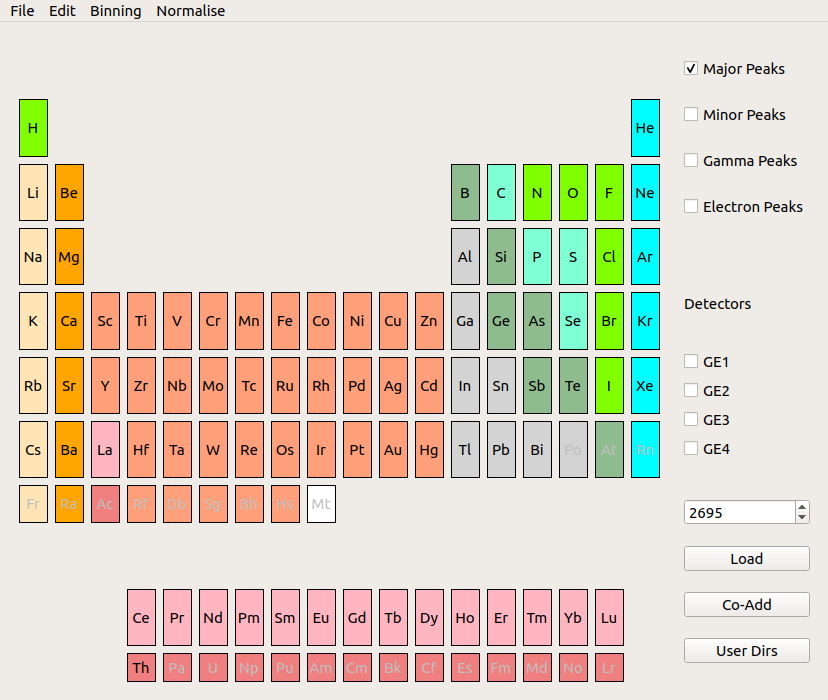
Task: Select the Lanthanum (La) element tile
Action: tap(105, 449)
